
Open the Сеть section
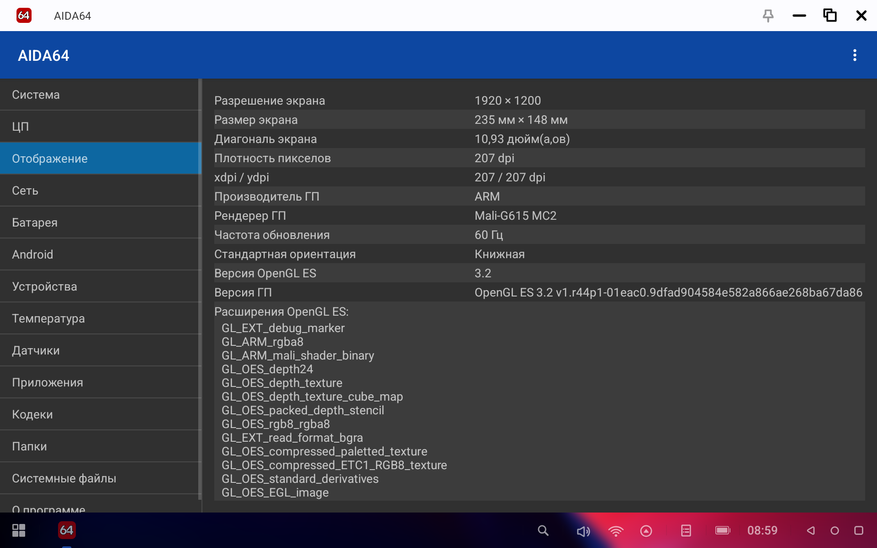coord(100,190)
